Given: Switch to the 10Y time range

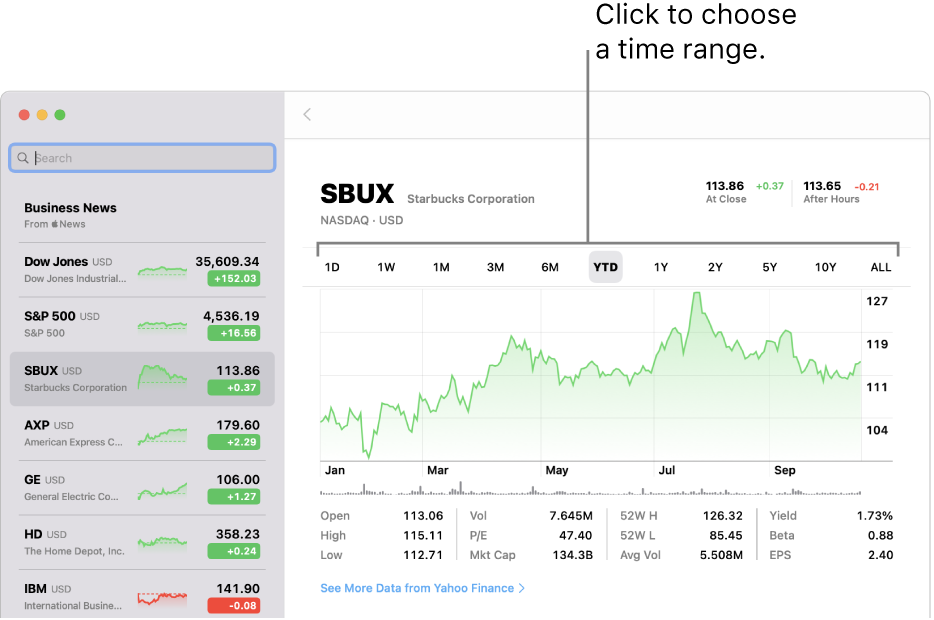Looking at the screenshot, I should coord(825,267).
